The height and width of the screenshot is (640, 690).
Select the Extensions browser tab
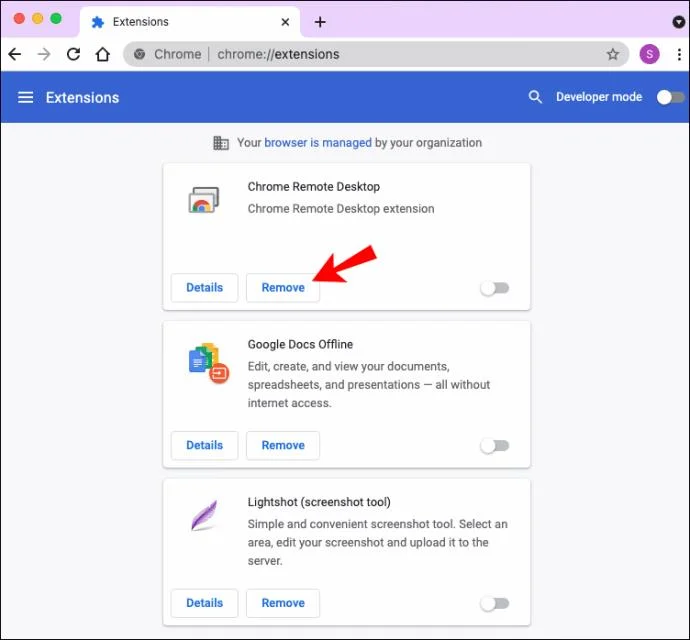[190, 22]
